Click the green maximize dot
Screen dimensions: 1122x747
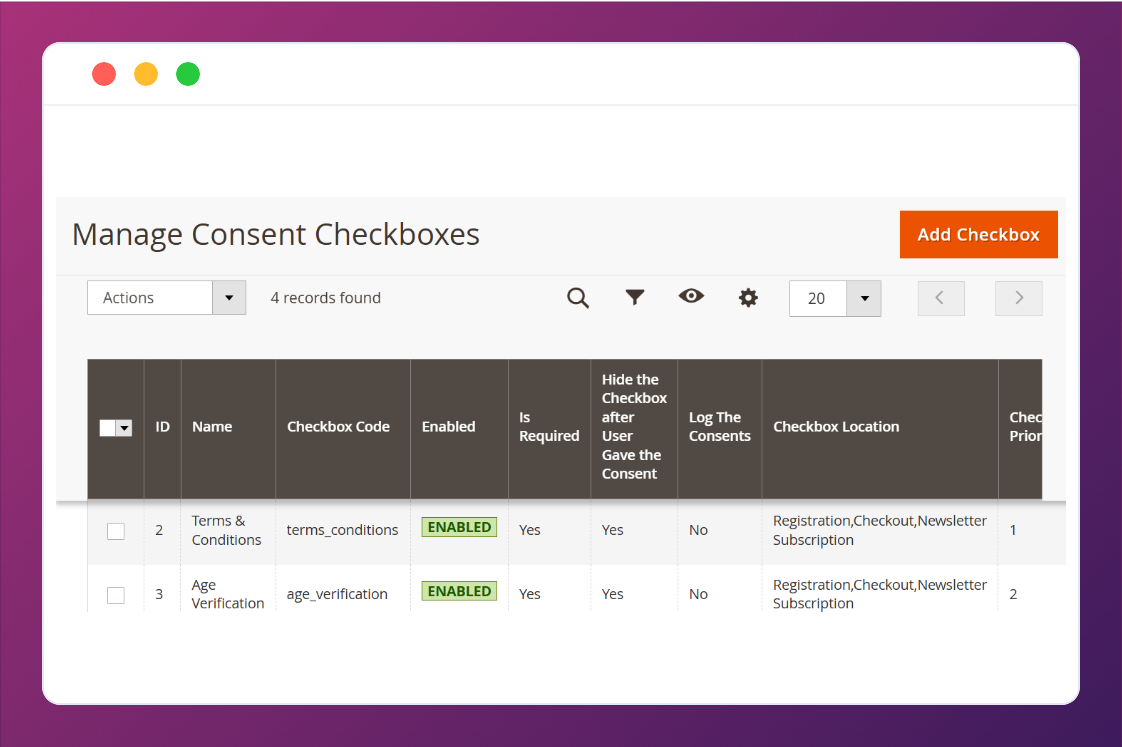pos(188,74)
